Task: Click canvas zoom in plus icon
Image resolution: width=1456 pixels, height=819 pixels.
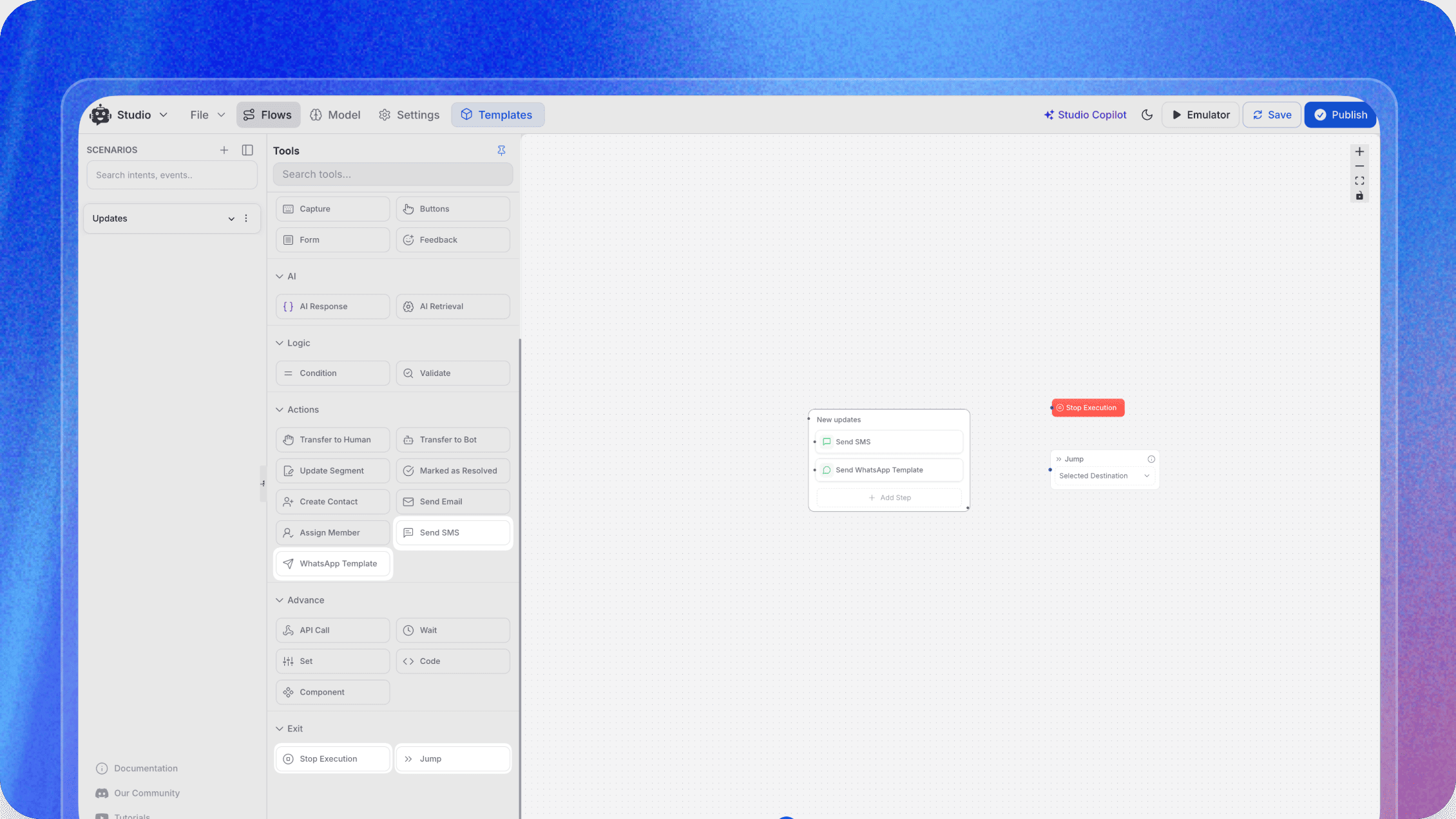Action: click(1359, 152)
